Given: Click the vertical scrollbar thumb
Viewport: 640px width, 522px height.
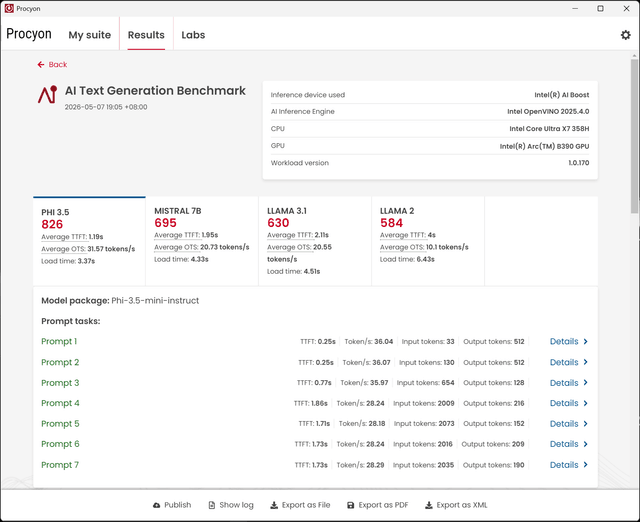Looking at the screenshot, I should coord(634,136).
